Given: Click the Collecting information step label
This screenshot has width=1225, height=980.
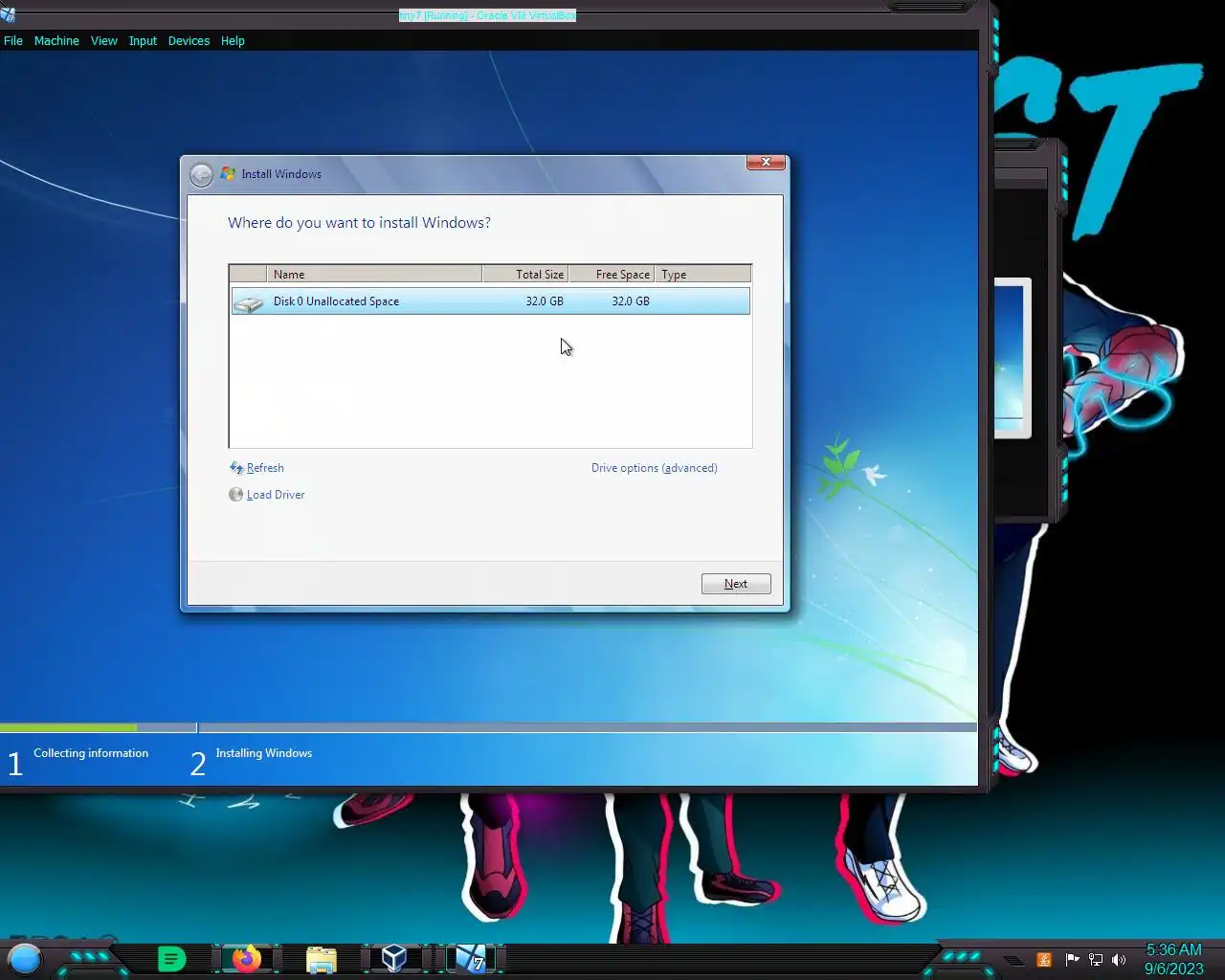Looking at the screenshot, I should click(91, 753).
